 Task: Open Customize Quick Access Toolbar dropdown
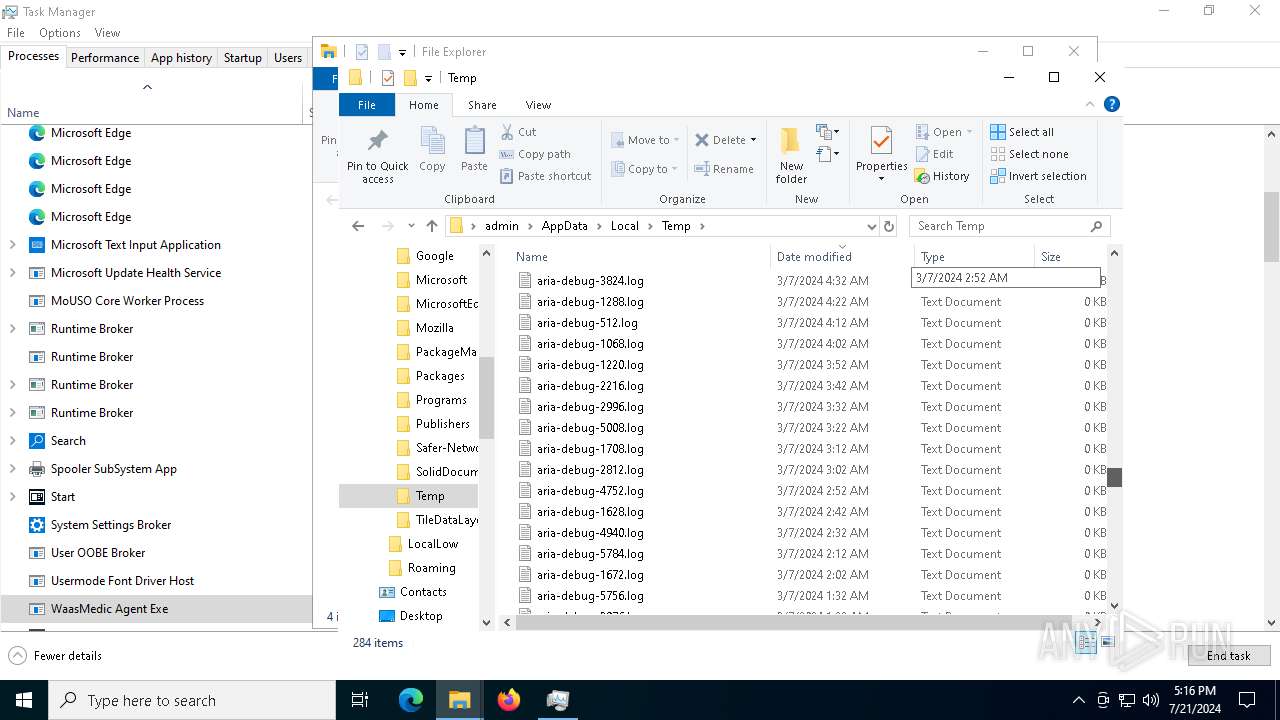pos(428,78)
